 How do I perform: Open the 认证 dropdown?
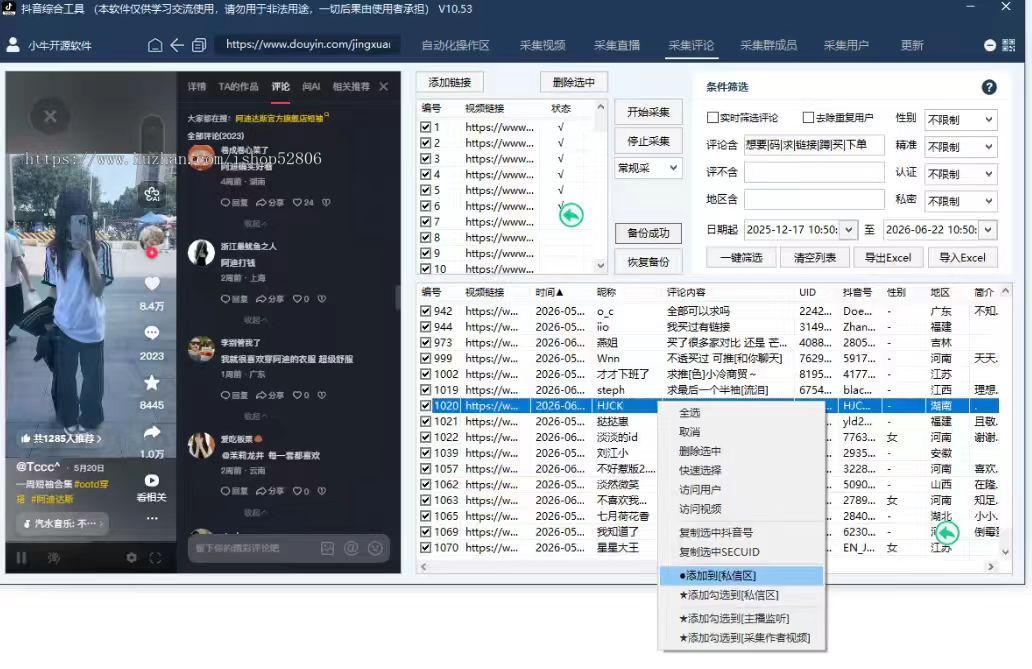(x=961, y=174)
